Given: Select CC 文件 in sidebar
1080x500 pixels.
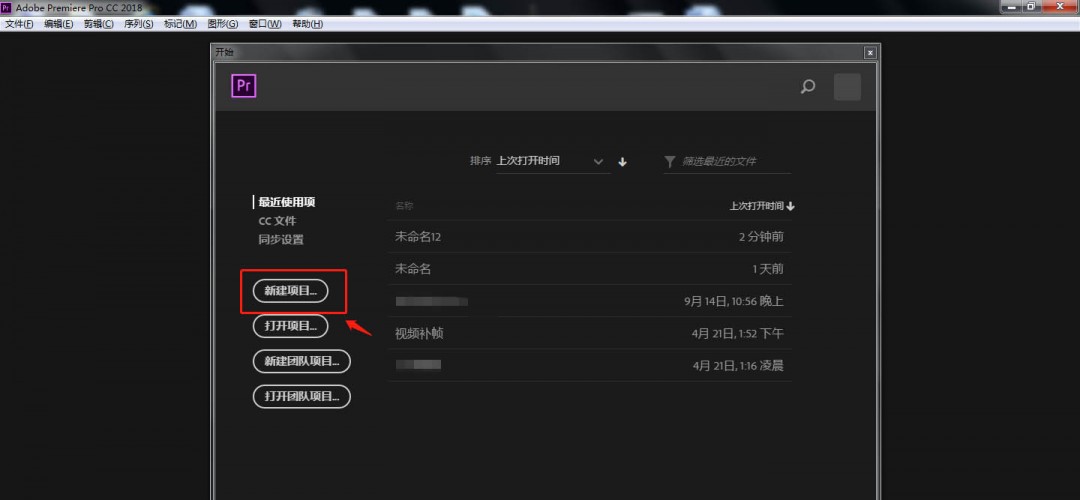Looking at the screenshot, I should coord(277,221).
